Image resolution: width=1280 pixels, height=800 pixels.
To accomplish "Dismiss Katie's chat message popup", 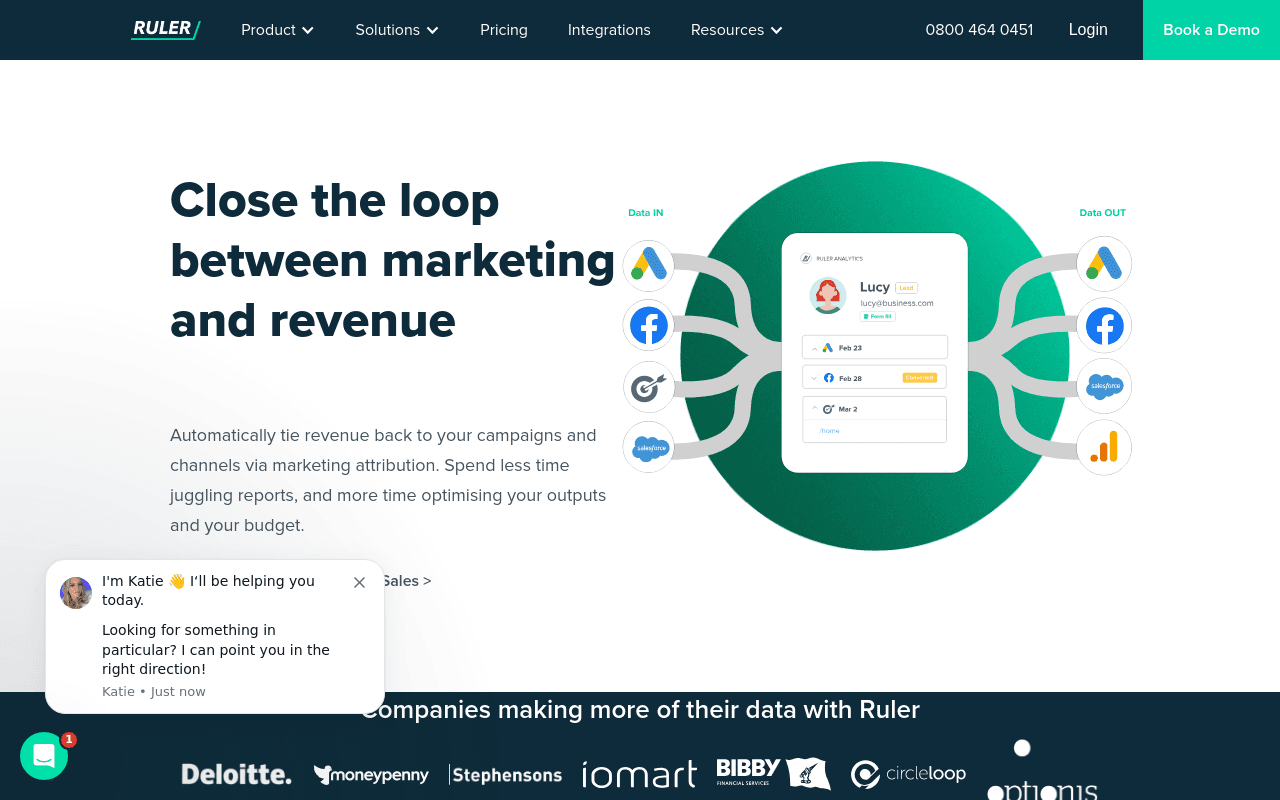I will tap(360, 582).
